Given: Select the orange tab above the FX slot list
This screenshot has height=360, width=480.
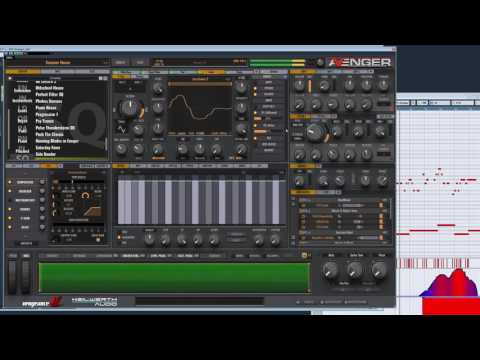Looking at the screenshot, I should click(49, 166).
